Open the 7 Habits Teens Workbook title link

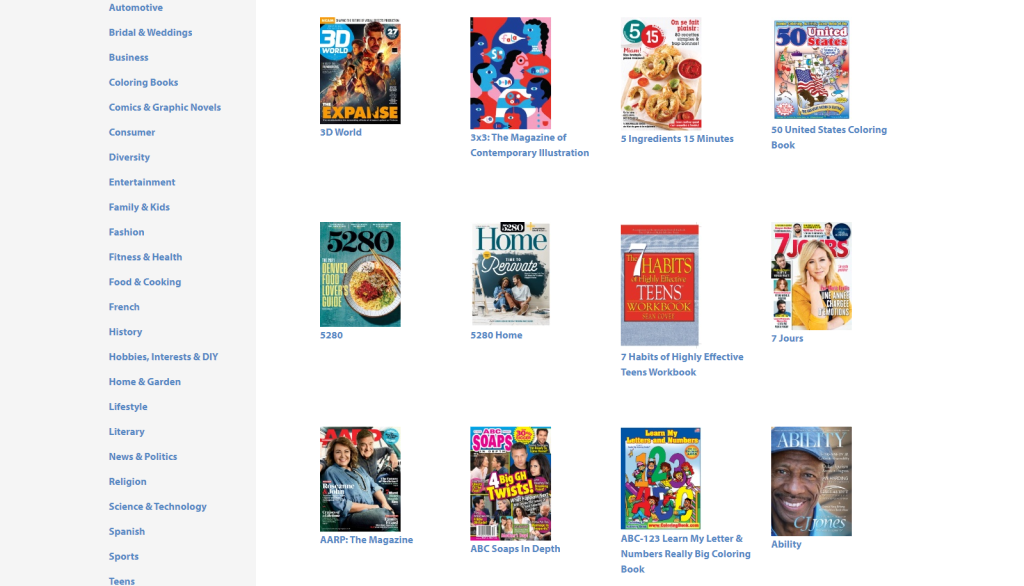tap(682, 365)
